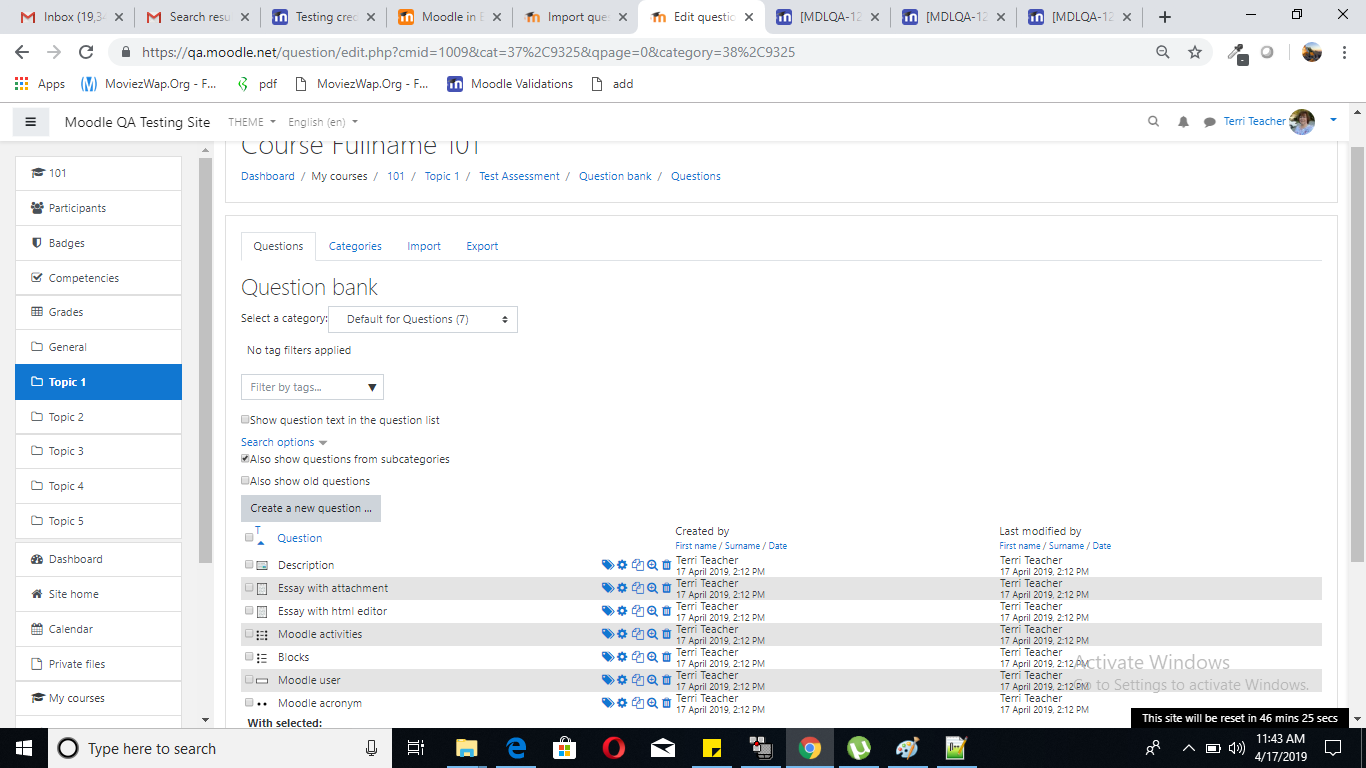Expand the Search options section
The height and width of the screenshot is (768, 1366).
pos(284,442)
